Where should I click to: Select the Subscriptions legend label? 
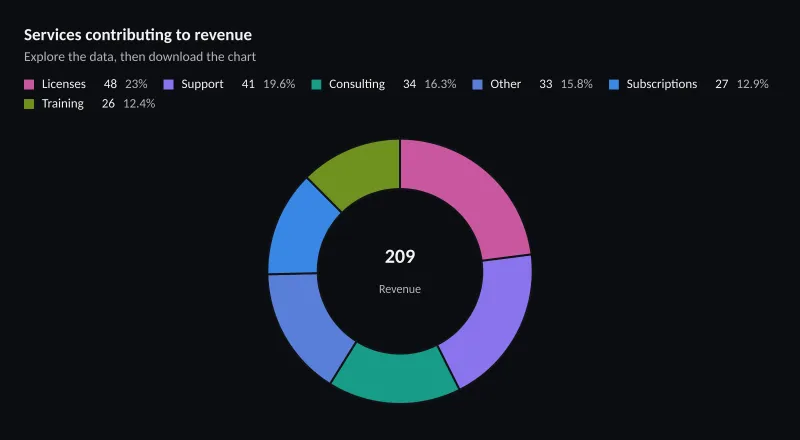662,84
